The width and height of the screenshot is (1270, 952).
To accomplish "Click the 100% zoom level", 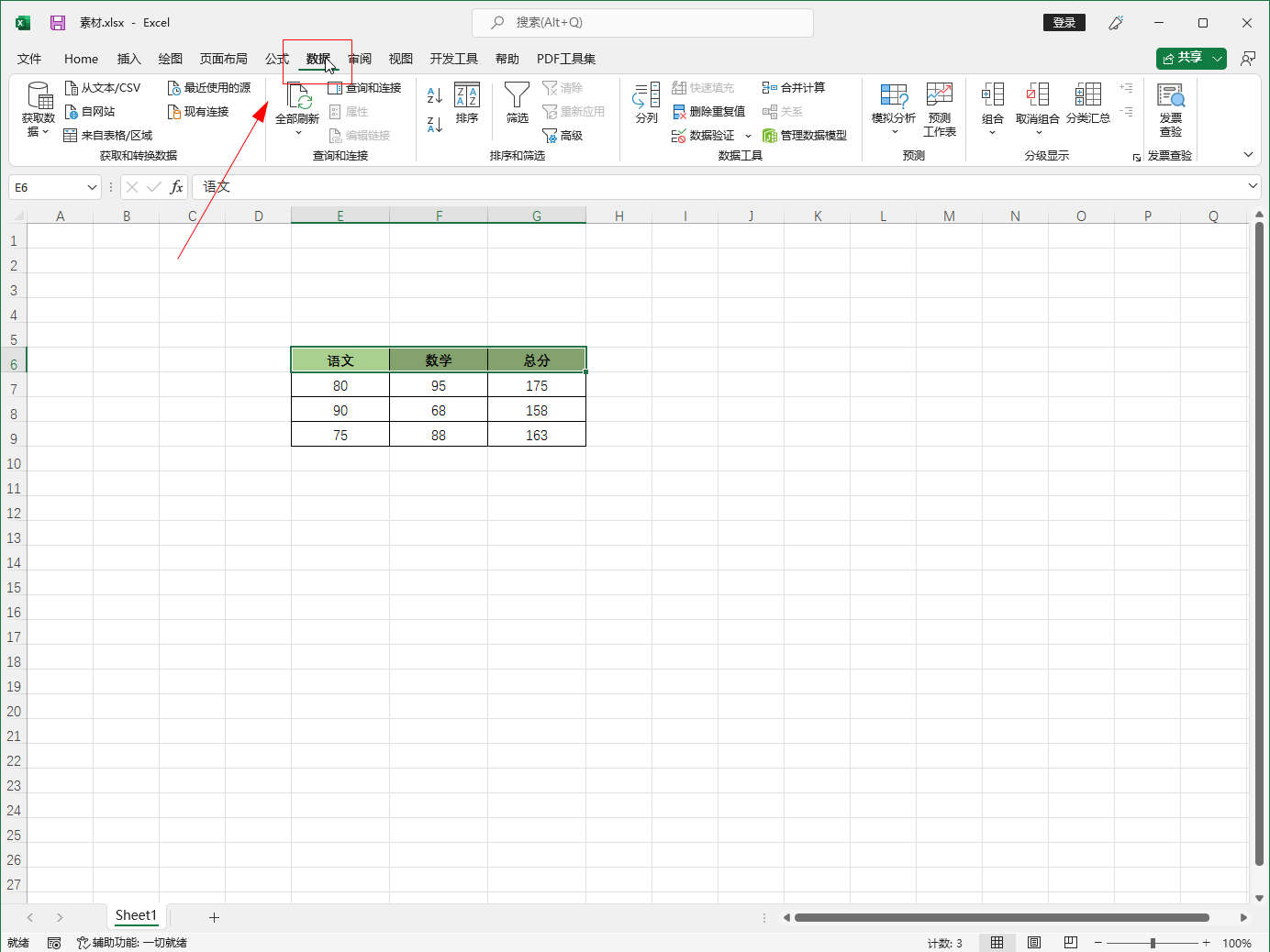I will click(1236, 943).
